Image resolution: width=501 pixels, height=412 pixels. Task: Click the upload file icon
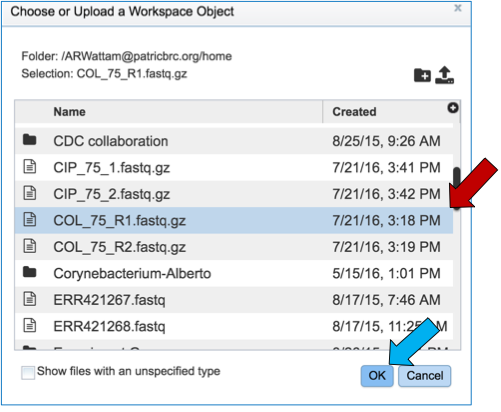coord(445,75)
